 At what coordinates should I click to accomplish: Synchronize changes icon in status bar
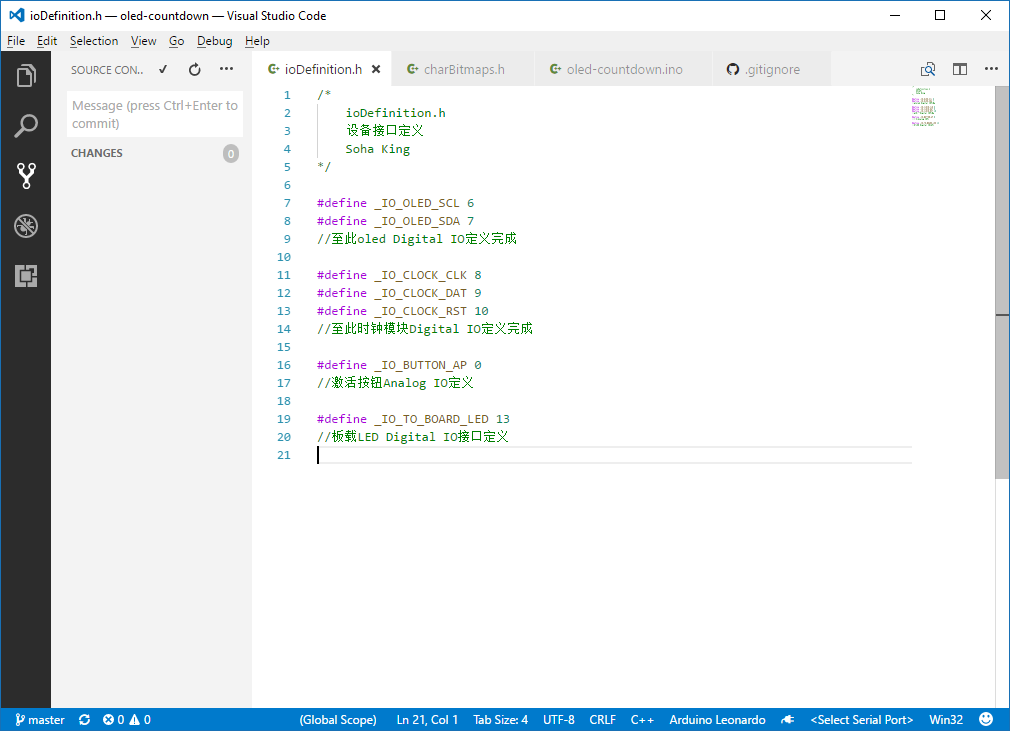(84, 719)
